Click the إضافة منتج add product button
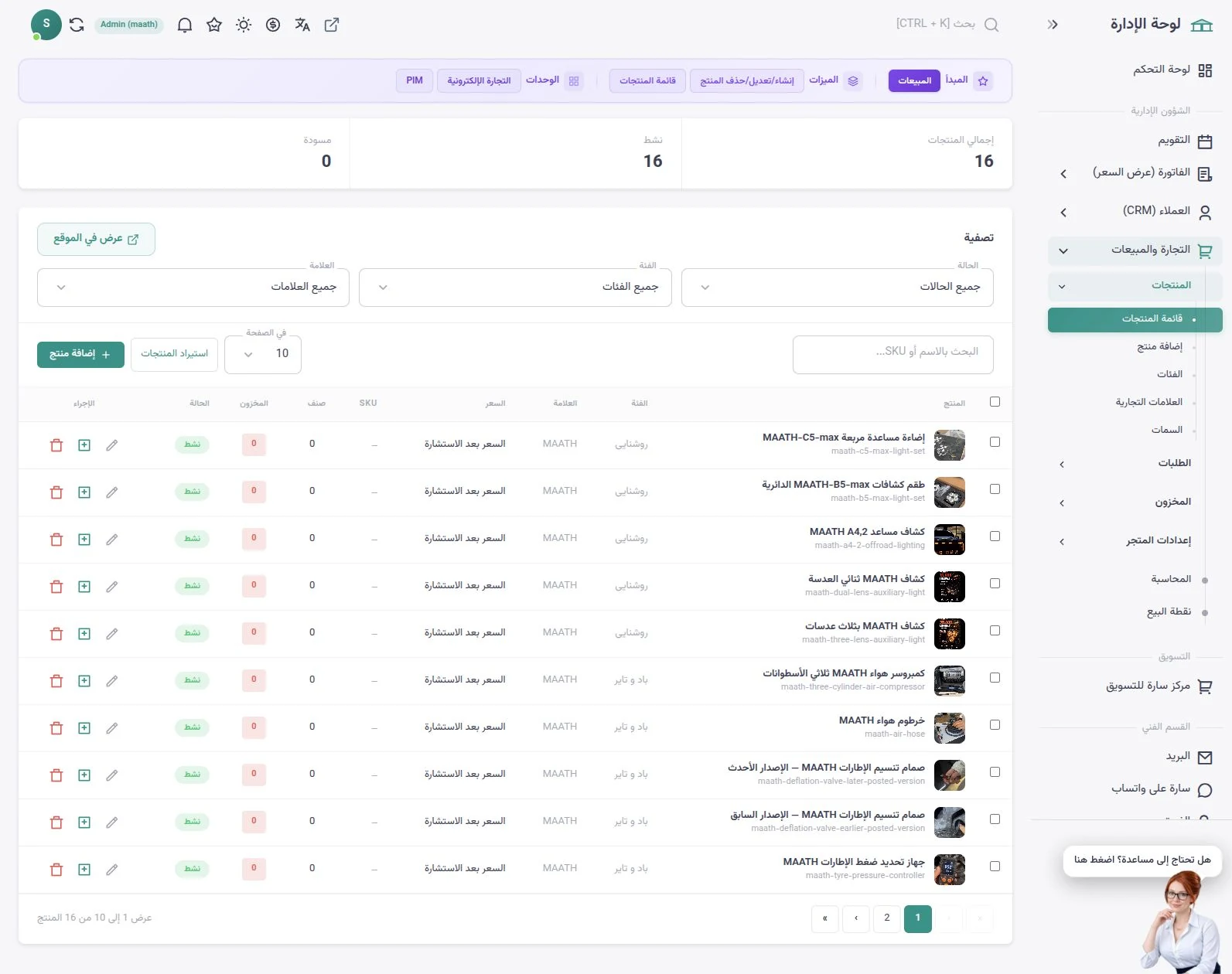 80,354
